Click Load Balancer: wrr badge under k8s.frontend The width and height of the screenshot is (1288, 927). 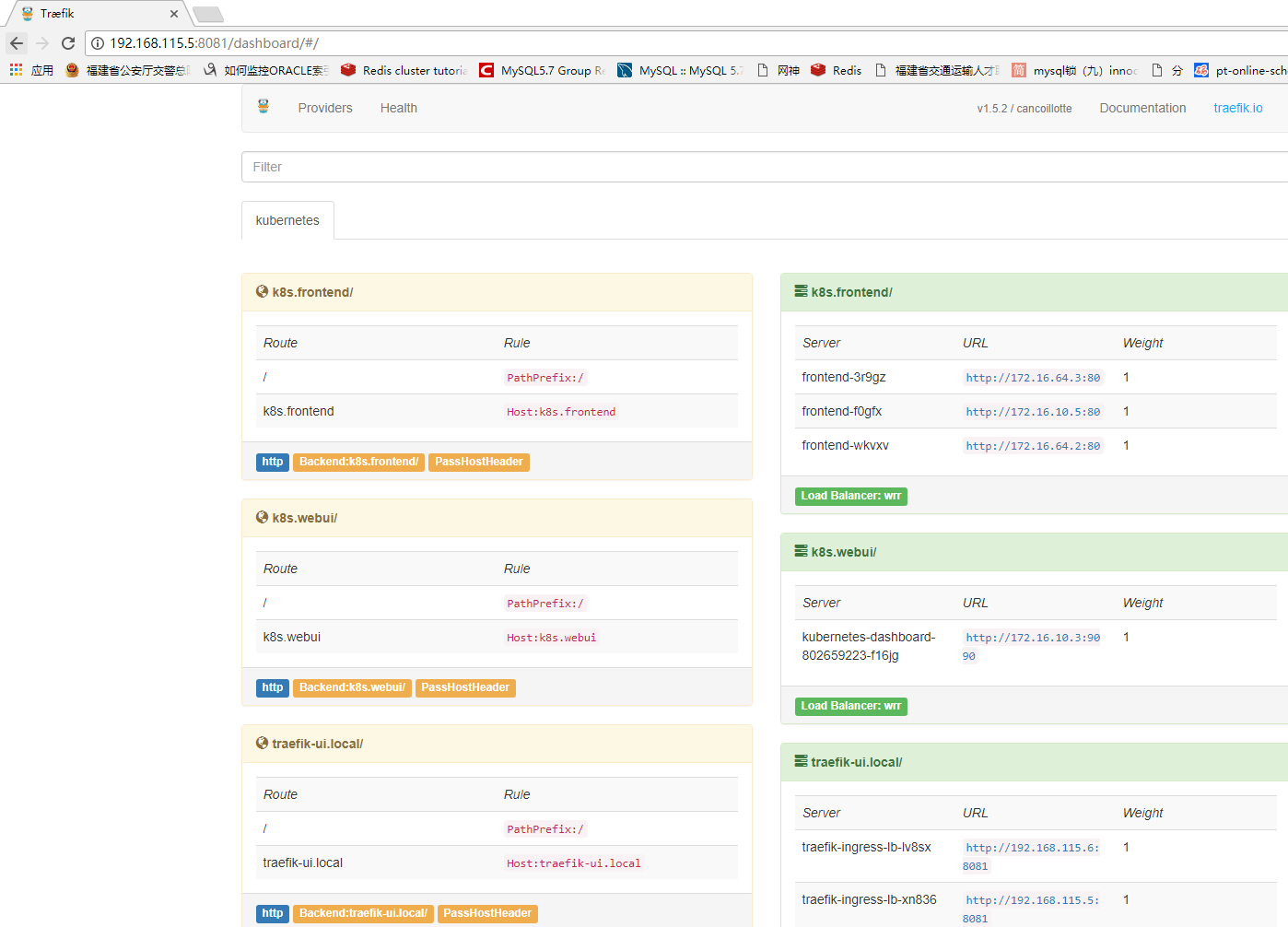tap(851, 496)
